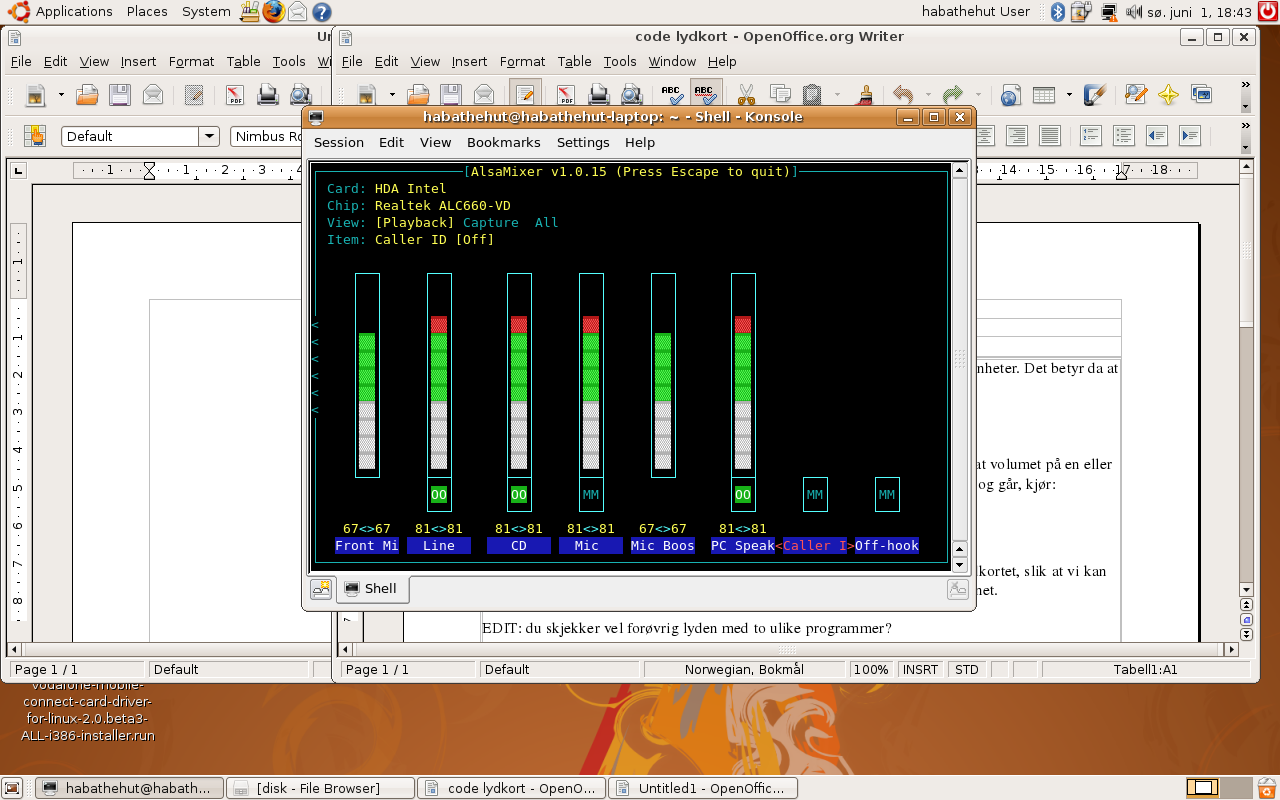Image resolution: width=1280 pixels, height=800 pixels.
Task: Toggle the Caller ID MM switch
Action: point(815,494)
